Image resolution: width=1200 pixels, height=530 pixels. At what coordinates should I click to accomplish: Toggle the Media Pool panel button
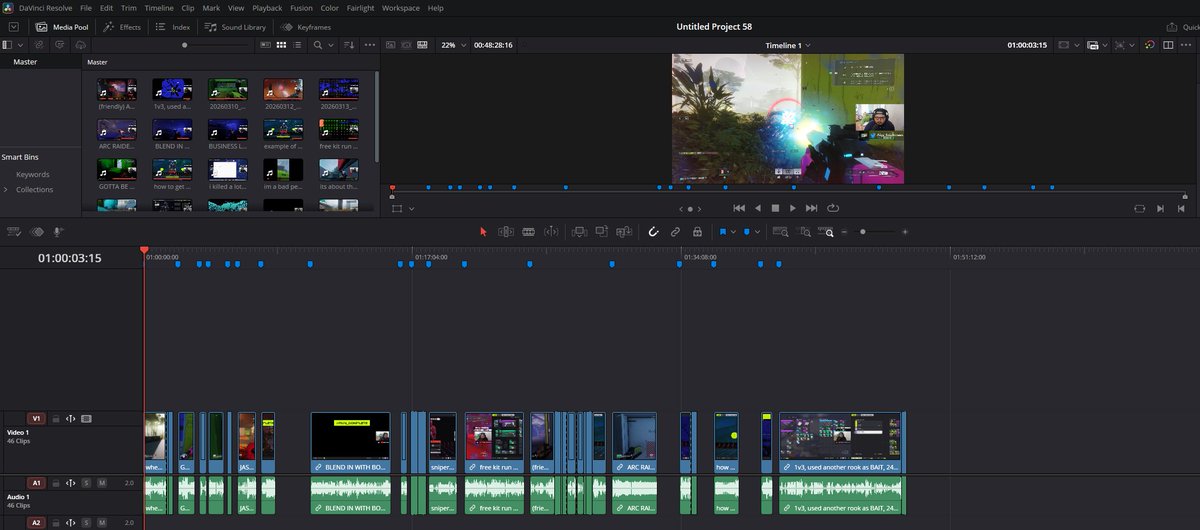click(63, 27)
